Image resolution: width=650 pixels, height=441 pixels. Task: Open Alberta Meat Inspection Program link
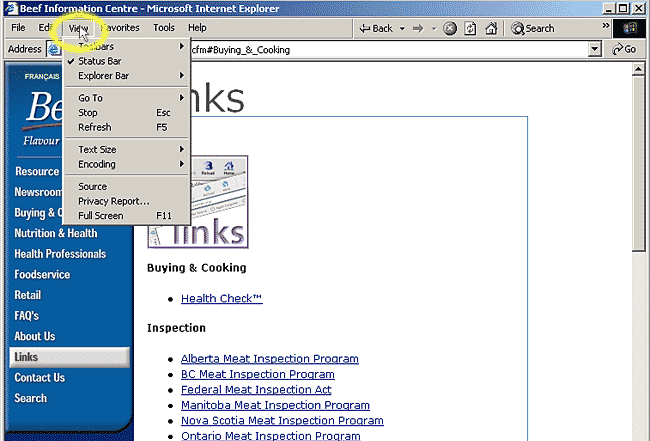[x=269, y=359]
